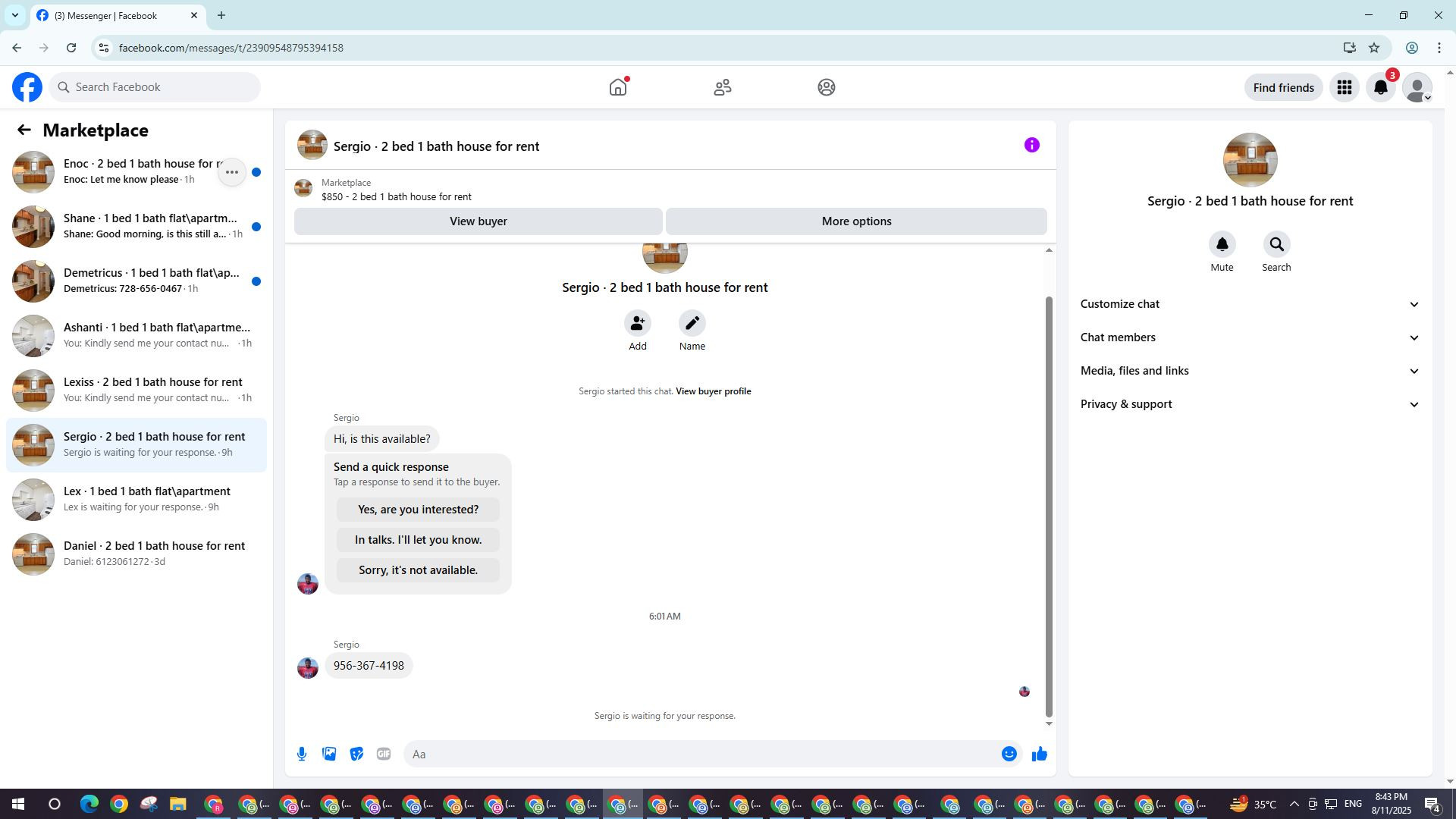Attach a photo using the image icon
This screenshot has width=1456, height=819.
tap(329, 754)
